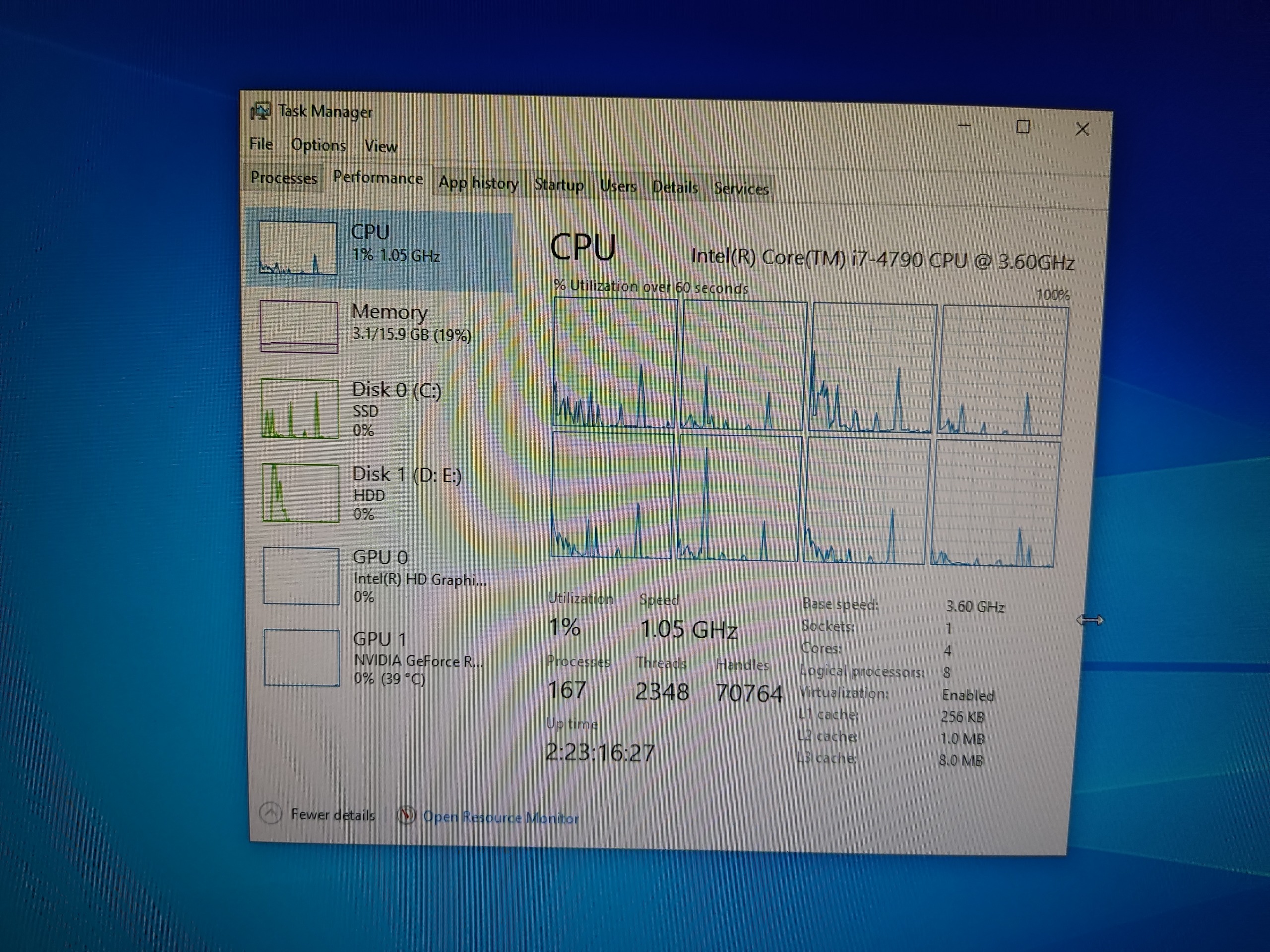The height and width of the screenshot is (952, 1270).
Task: Open the Startup tab
Action: (559, 185)
